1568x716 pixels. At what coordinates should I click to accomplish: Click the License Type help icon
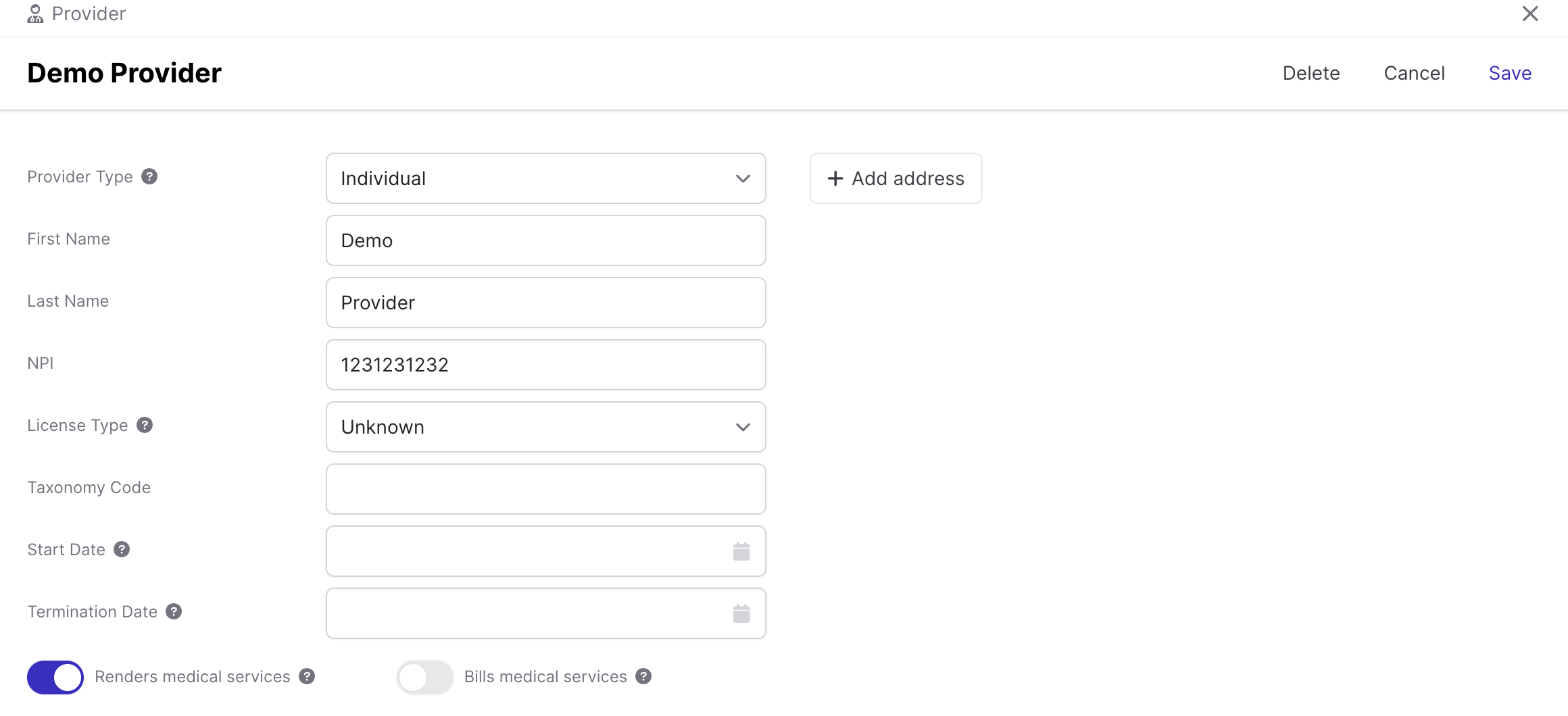click(145, 425)
